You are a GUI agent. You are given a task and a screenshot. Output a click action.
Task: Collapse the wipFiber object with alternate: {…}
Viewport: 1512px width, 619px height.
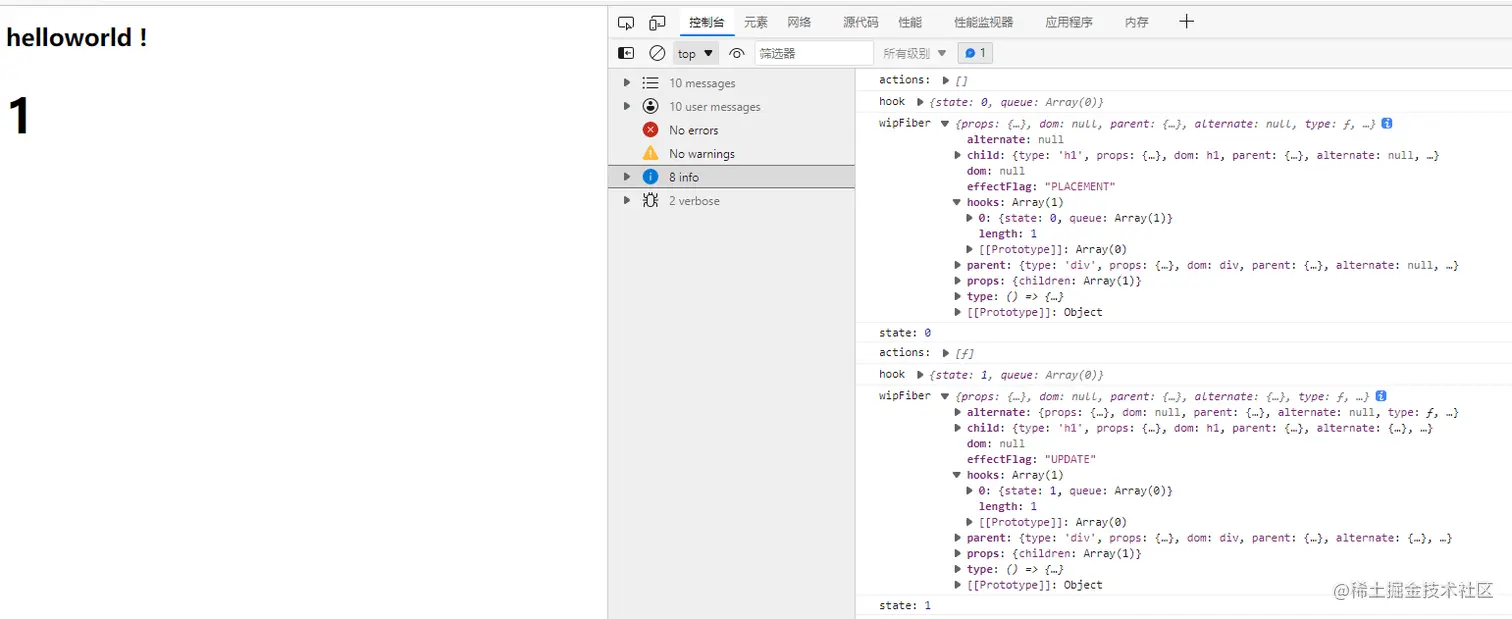pos(945,397)
